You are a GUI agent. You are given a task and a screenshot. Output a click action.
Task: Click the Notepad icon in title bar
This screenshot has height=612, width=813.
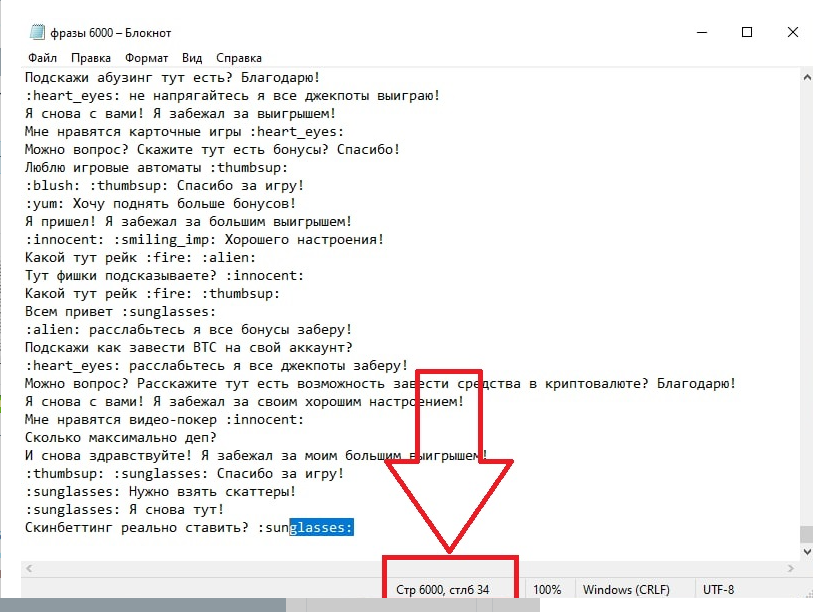(x=37, y=32)
